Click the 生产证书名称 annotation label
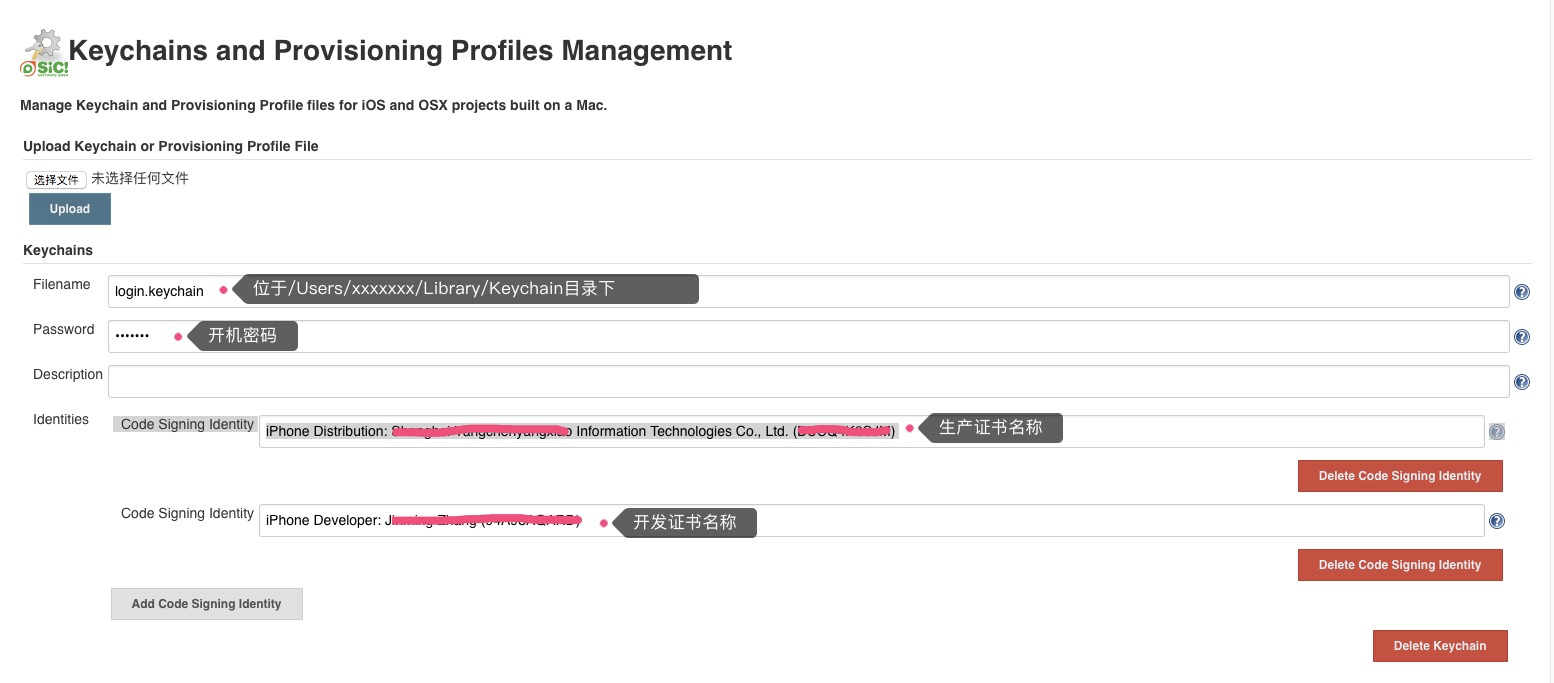Image resolution: width=1554 pixels, height=683 pixels. click(x=991, y=428)
